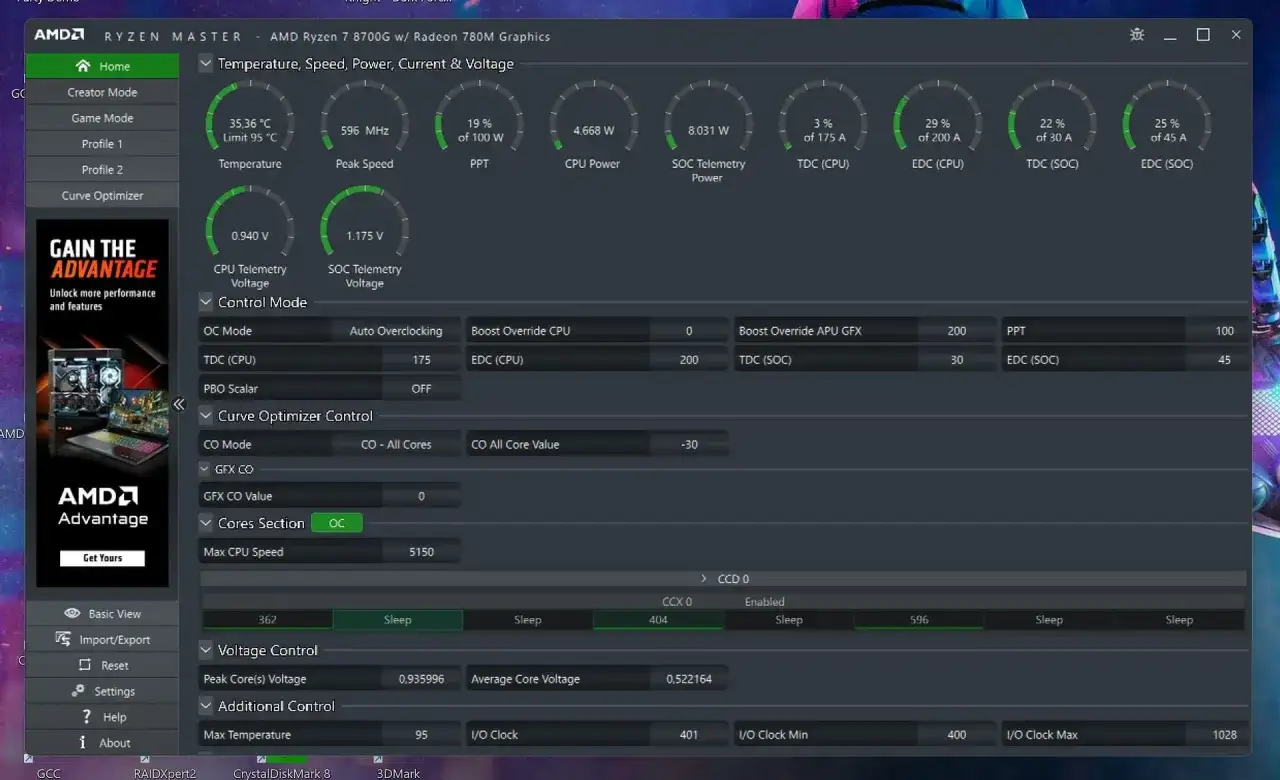The image size is (1280, 780).
Task: Click the Import/Export arrows icon
Action: pos(63,640)
